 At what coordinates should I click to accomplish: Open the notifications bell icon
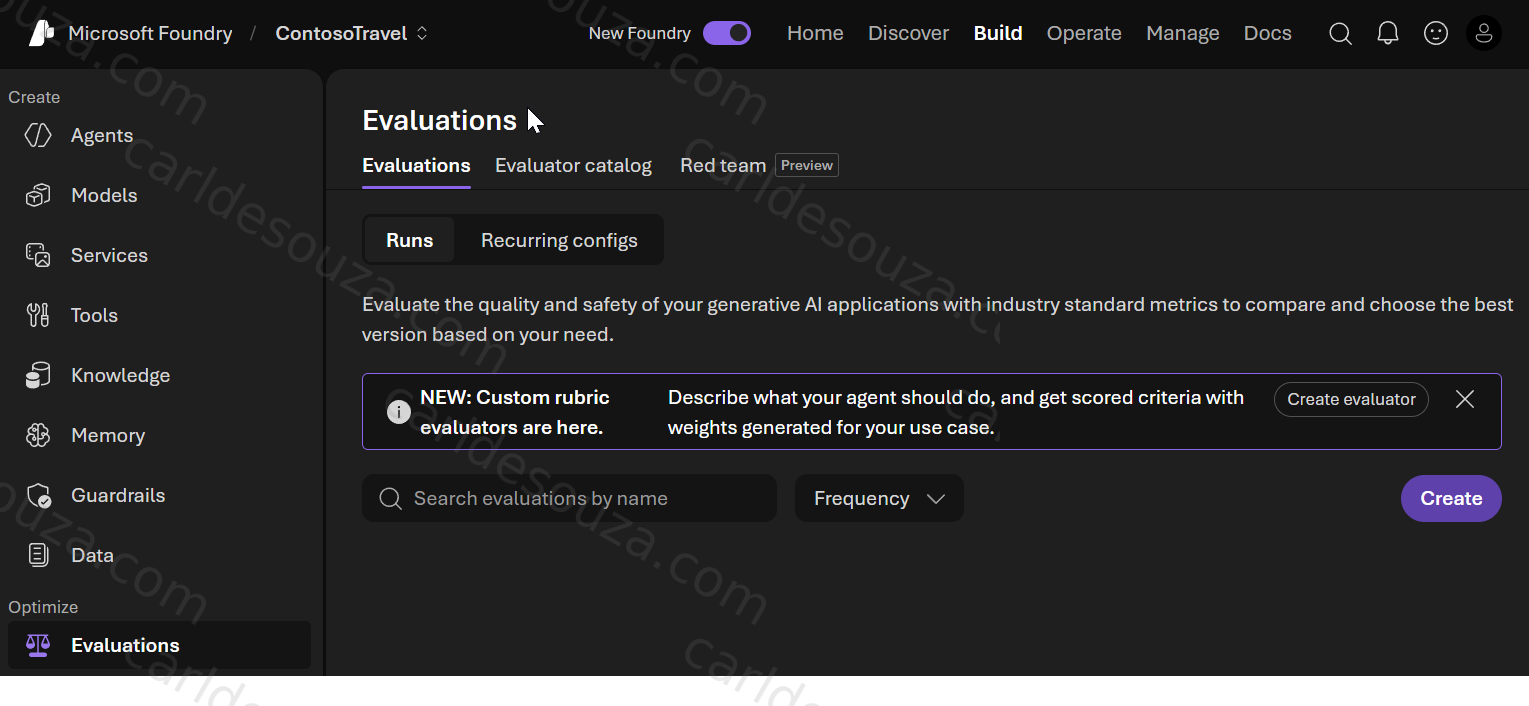click(1388, 34)
